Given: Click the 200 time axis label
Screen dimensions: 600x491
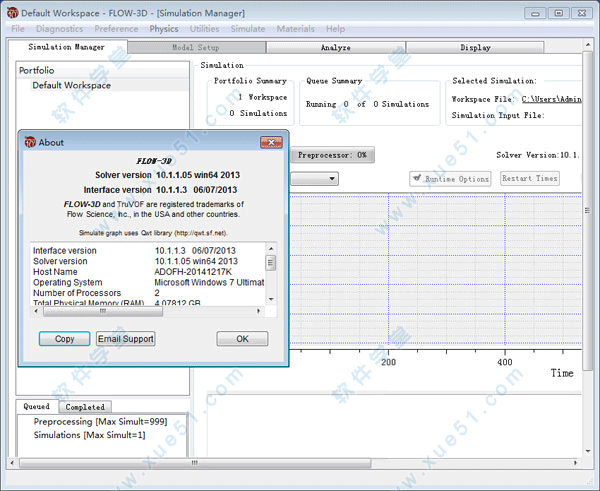Looking at the screenshot, I should click(389, 362).
